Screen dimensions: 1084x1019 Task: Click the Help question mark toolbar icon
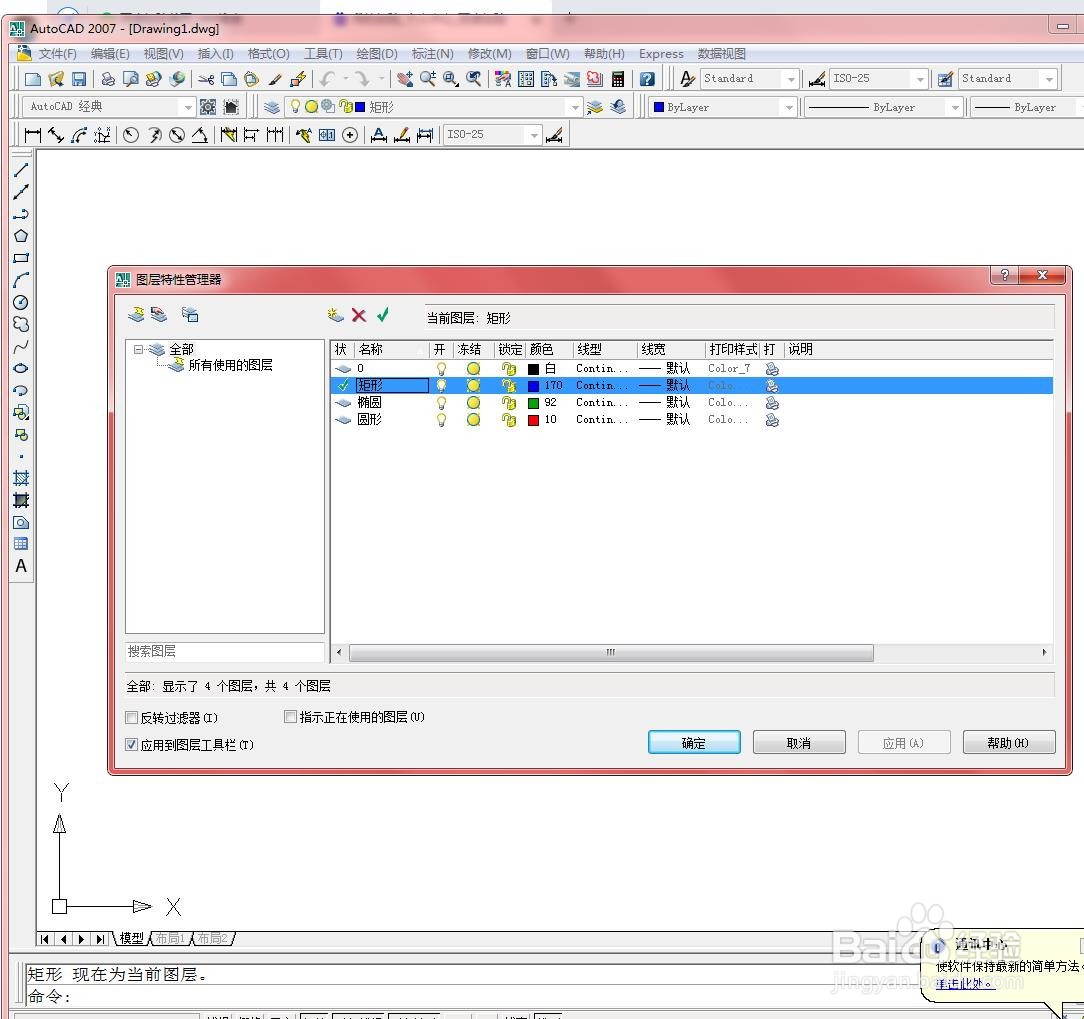tap(647, 79)
